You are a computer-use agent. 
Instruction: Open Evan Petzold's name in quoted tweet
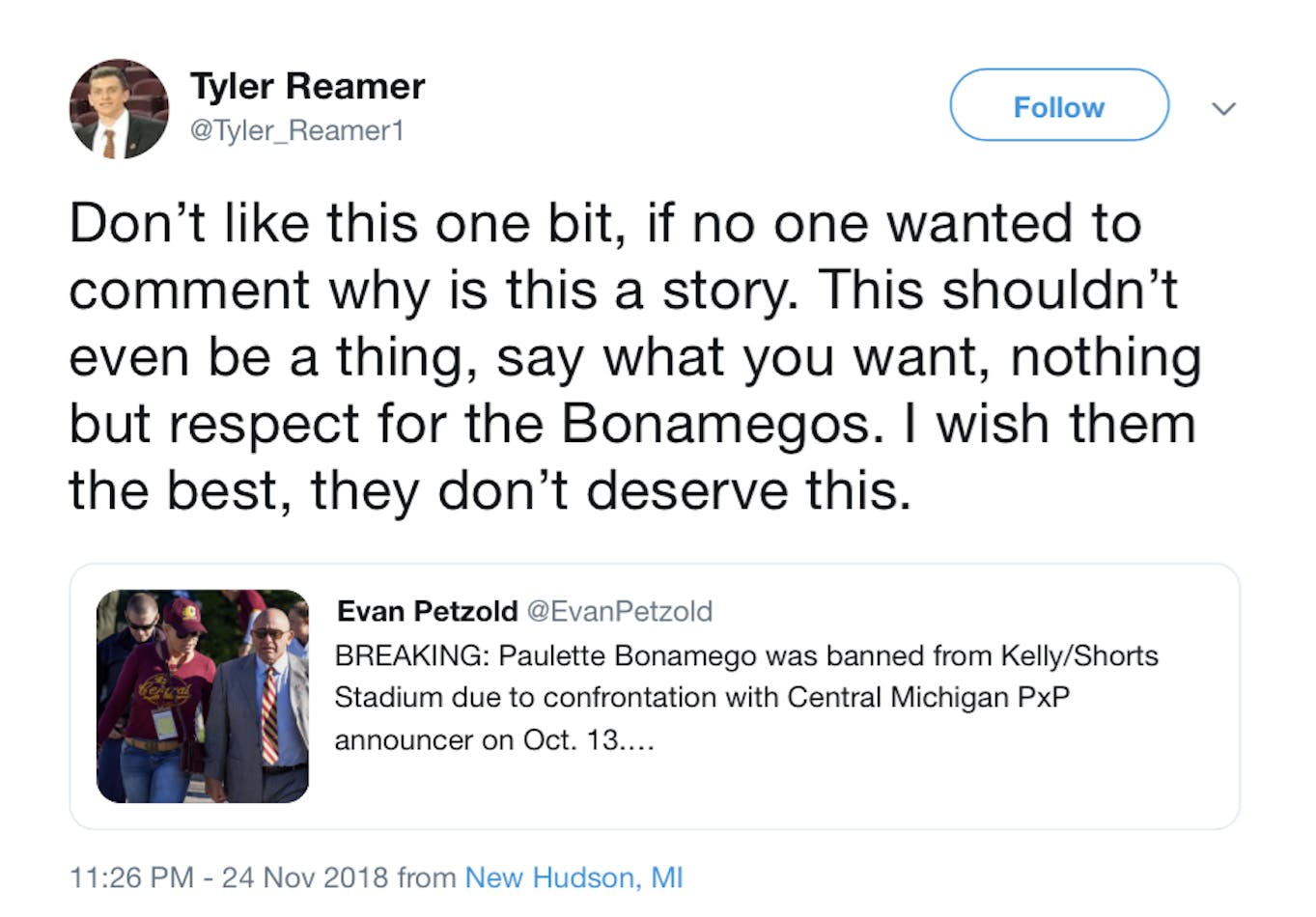tap(427, 611)
